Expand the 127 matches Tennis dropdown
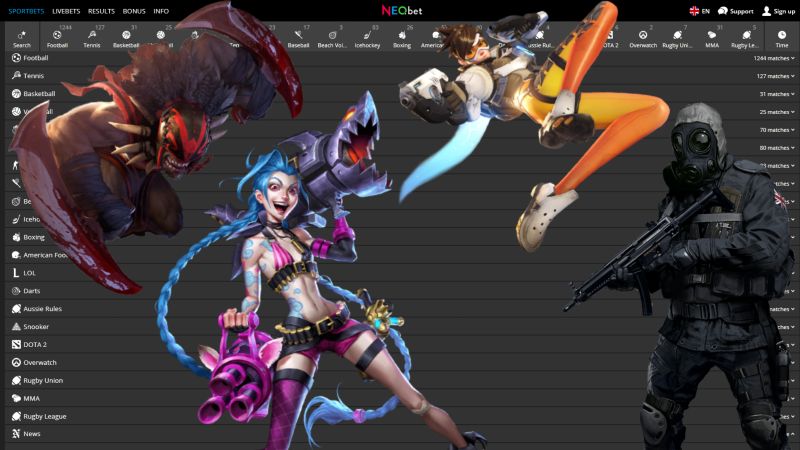 click(776, 76)
